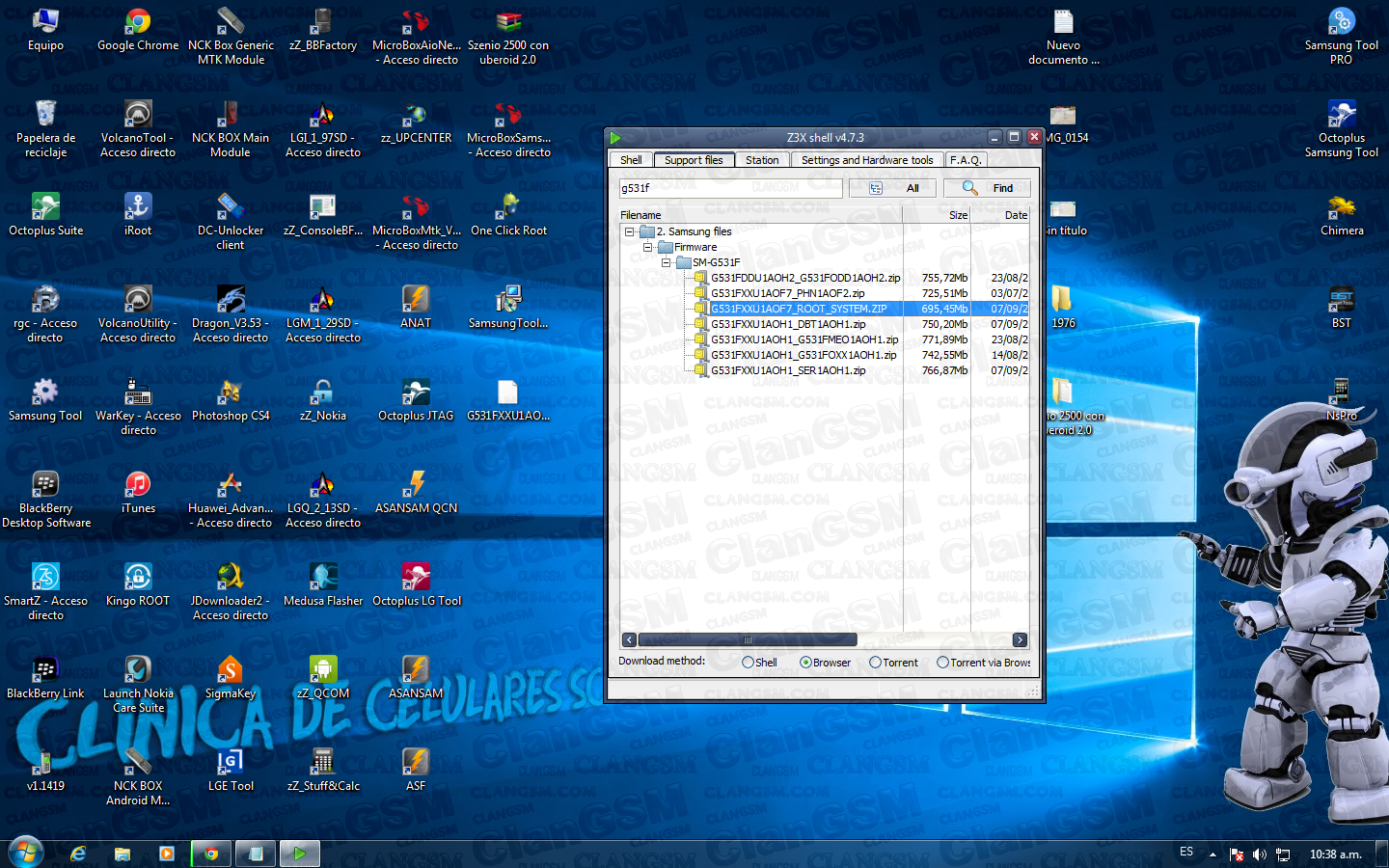Open the Medusa Flasher icon
Screen dimensions: 1389x868
tap(323, 584)
